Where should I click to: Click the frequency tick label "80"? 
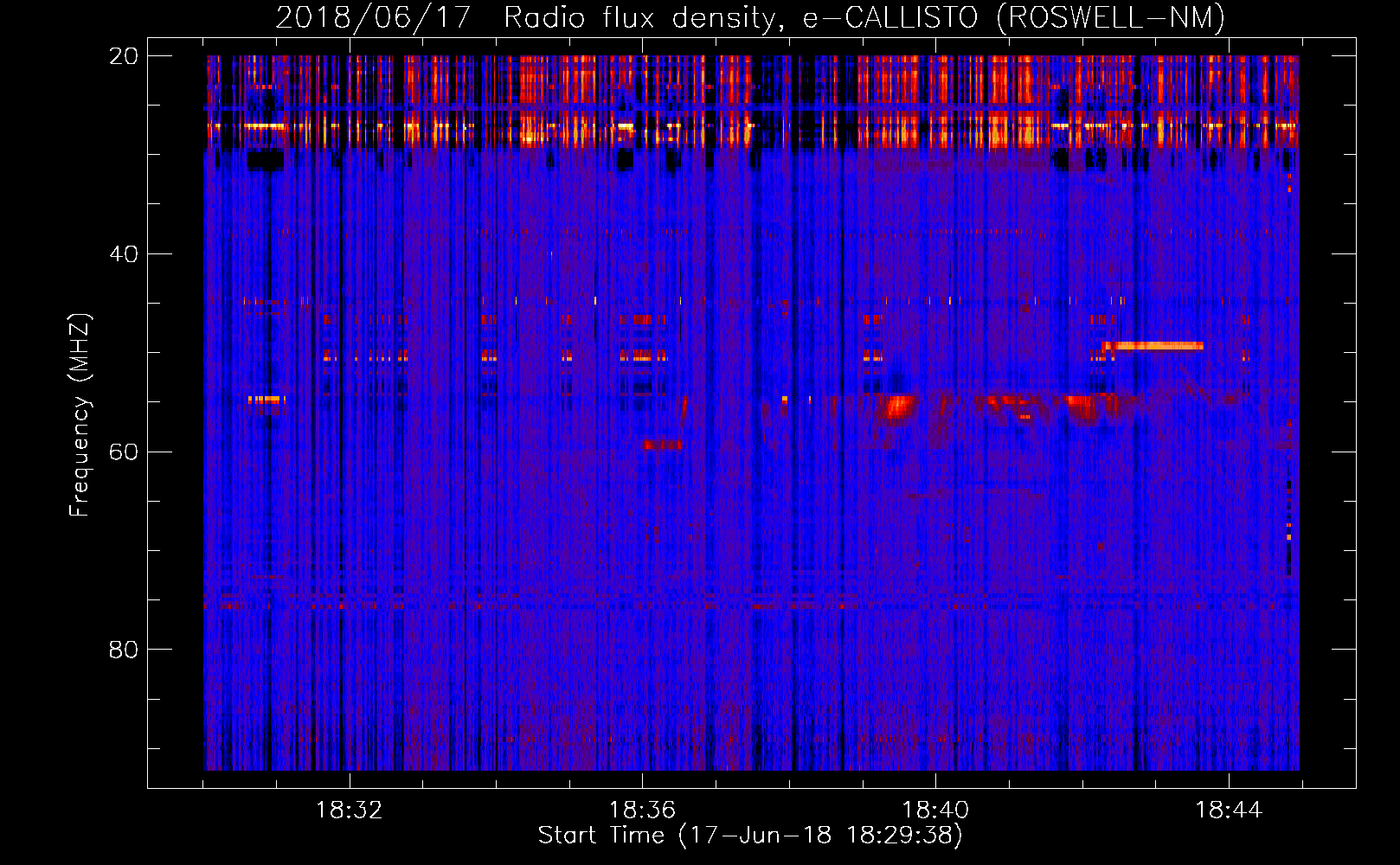124,650
